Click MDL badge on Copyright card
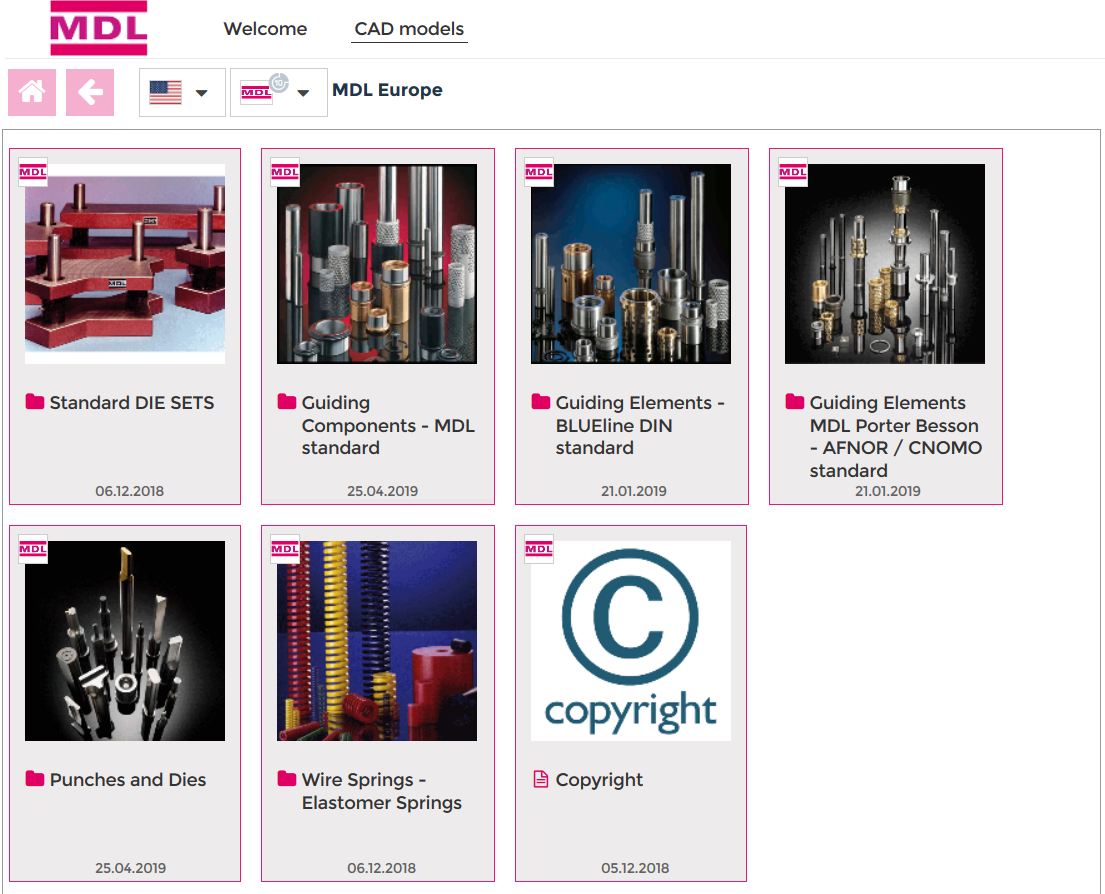 538,549
